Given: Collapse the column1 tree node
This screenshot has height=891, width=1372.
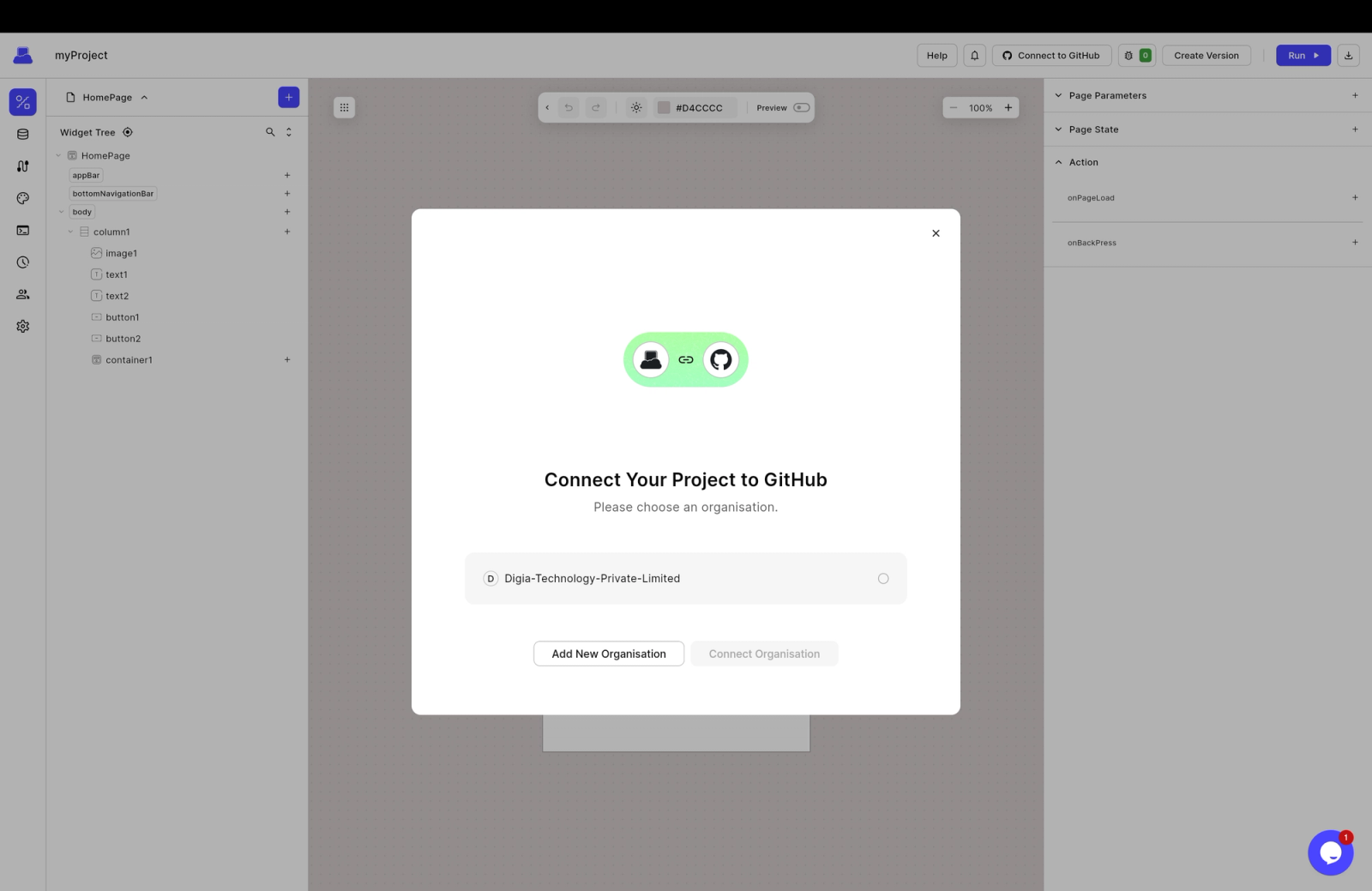Looking at the screenshot, I should (x=70, y=232).
